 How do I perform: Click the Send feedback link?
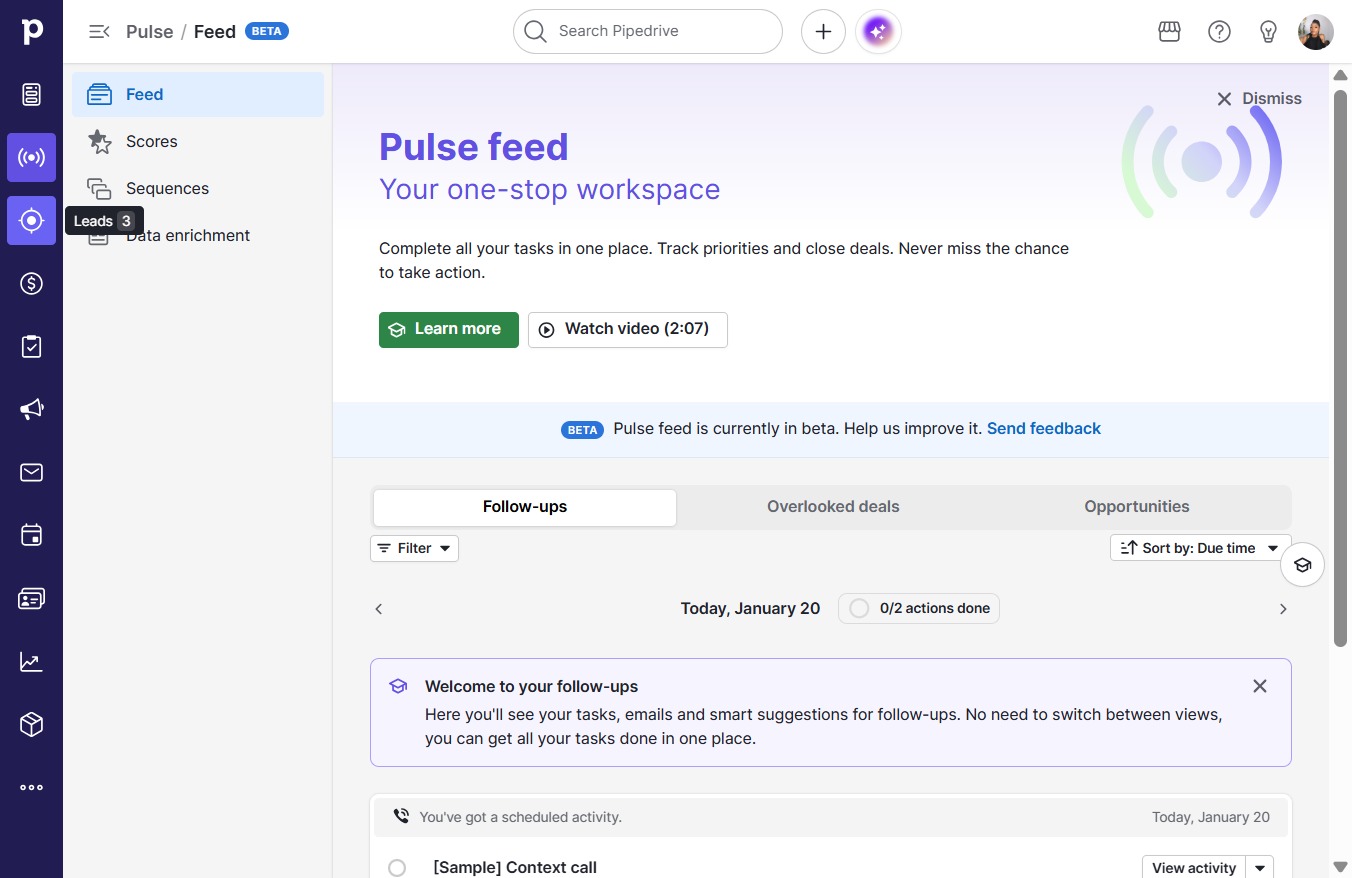coord(1044,429)
